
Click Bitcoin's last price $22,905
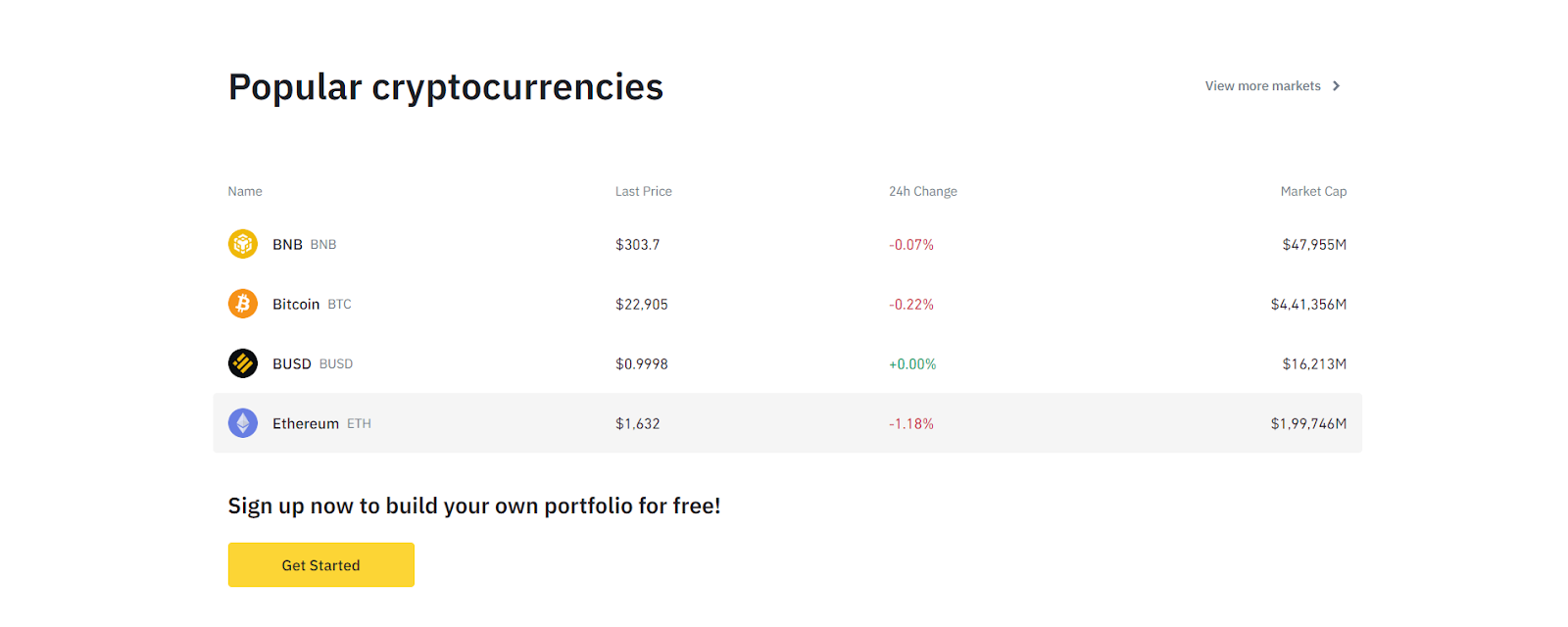coord(642,305)
